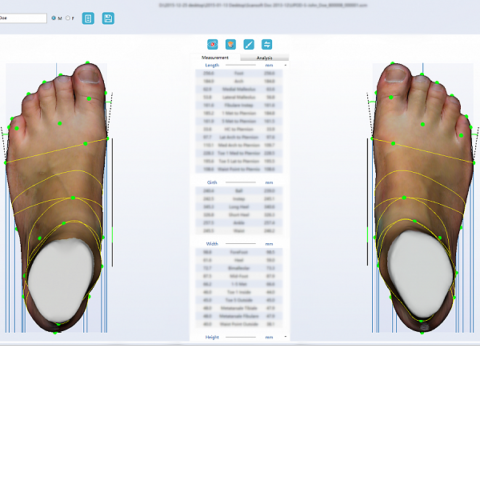Screen dimensions: 480x480
Task: Expand the Height section arrow
Action: point(285,337)
